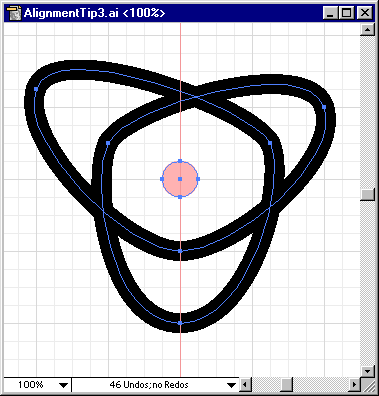Select the upper-right outer anchor point of the knot
This screenshot has width=379, height=396.
pos(324,107)
